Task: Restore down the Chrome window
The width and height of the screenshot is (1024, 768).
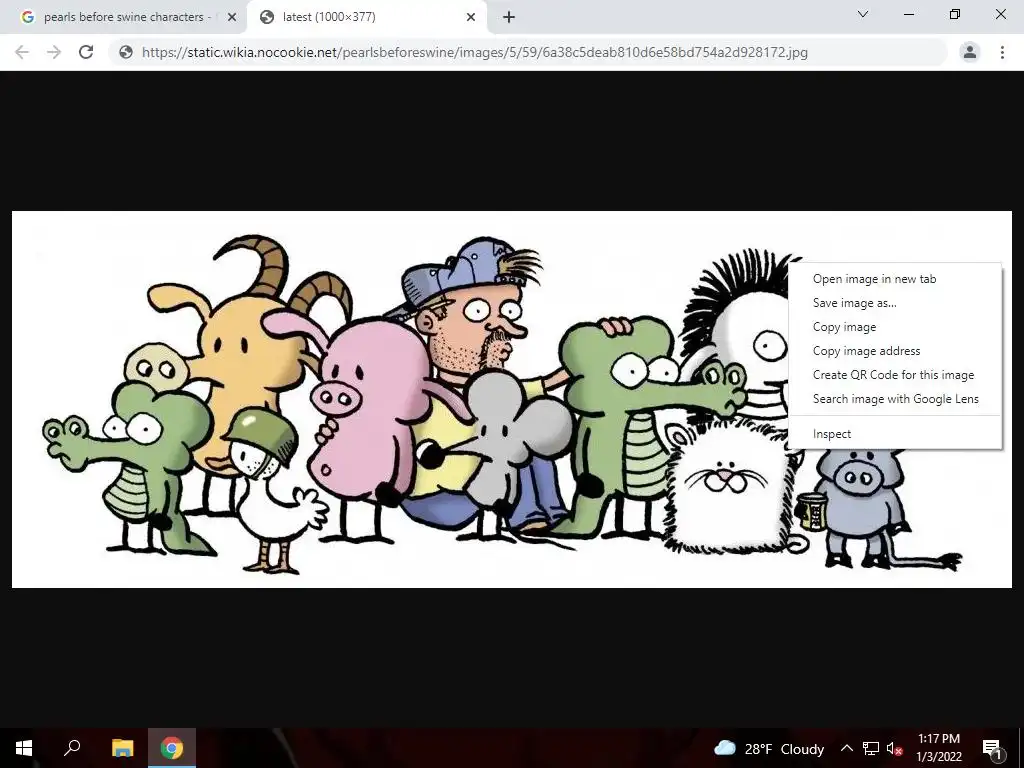Action: [x=955, y=14]
